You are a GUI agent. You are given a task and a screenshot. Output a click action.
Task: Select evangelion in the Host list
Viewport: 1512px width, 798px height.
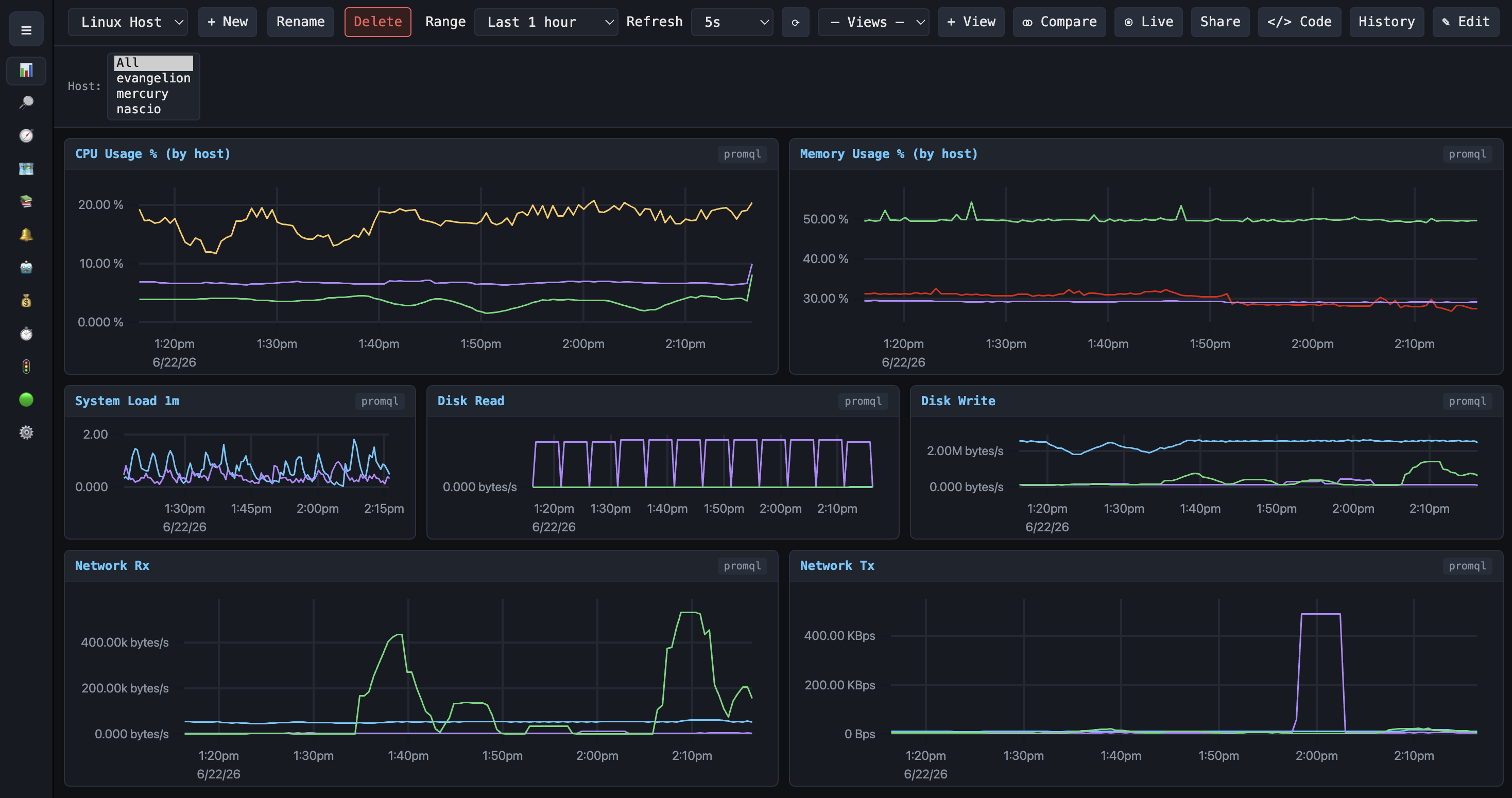click(x=153, y=78)
